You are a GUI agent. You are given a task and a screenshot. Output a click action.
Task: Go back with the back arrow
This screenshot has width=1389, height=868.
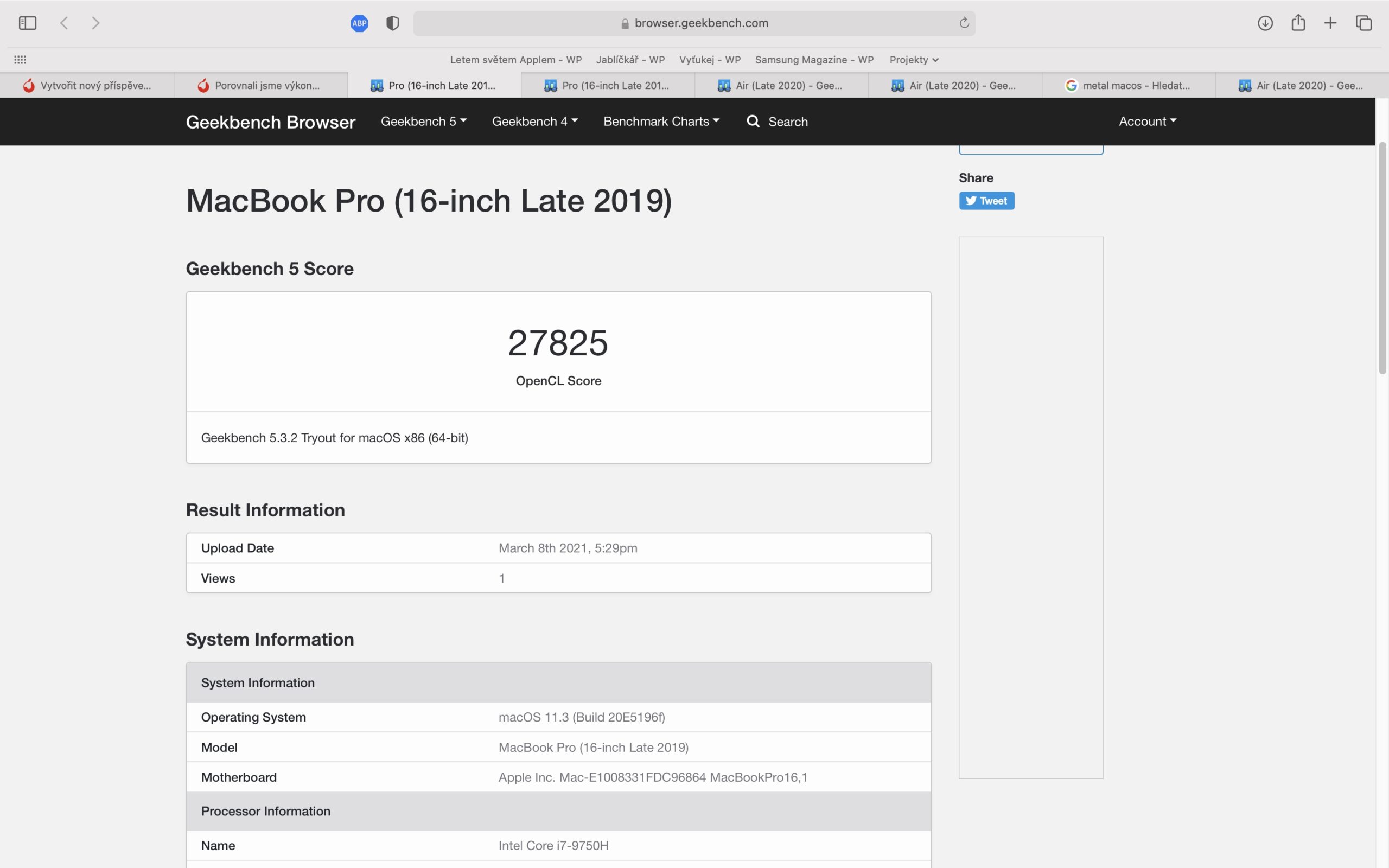point(63,23)
